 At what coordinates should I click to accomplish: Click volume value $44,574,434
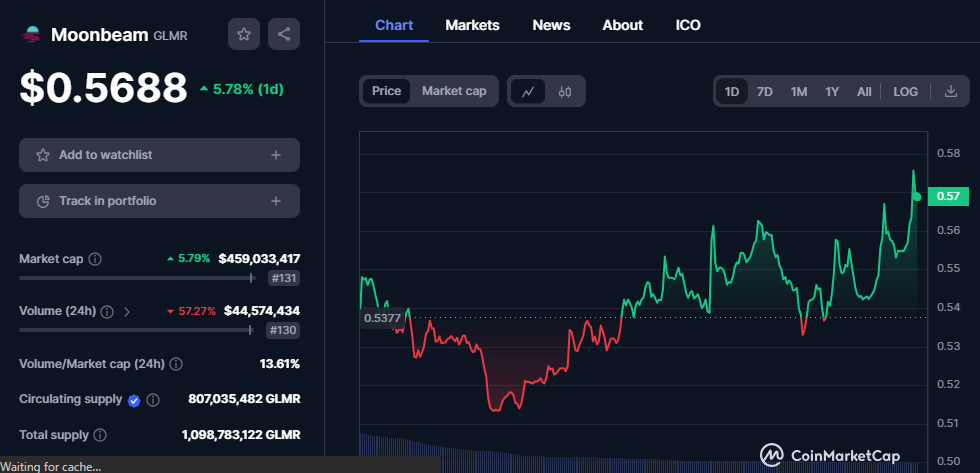(262, 311)
